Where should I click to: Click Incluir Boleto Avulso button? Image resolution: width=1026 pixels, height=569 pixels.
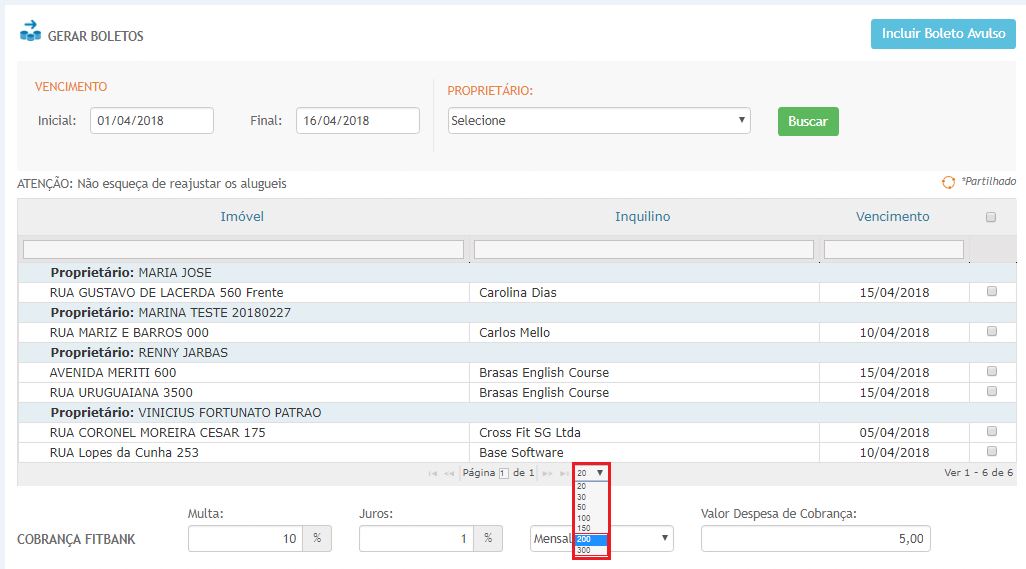[943, 33]
